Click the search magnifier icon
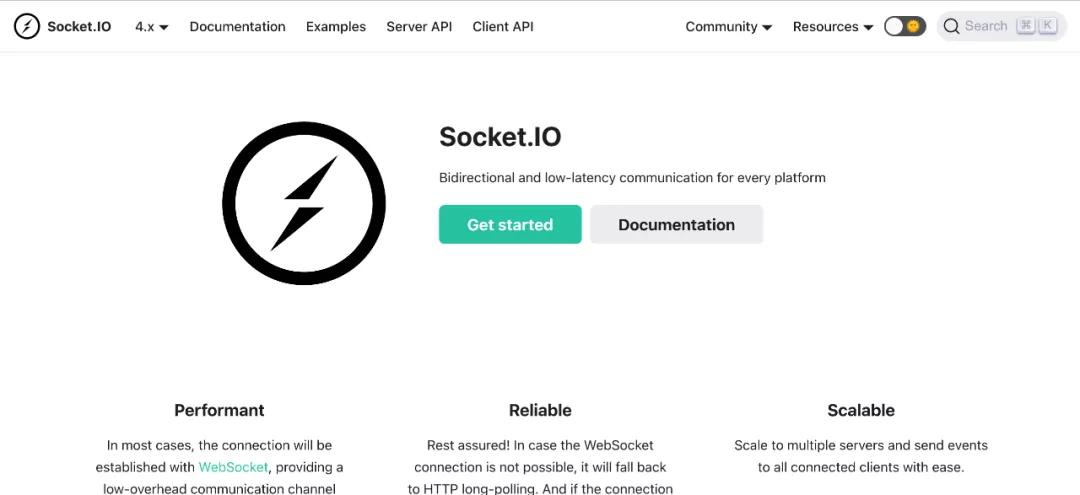This screenshot has height=495, width=1080. [951, 26]
